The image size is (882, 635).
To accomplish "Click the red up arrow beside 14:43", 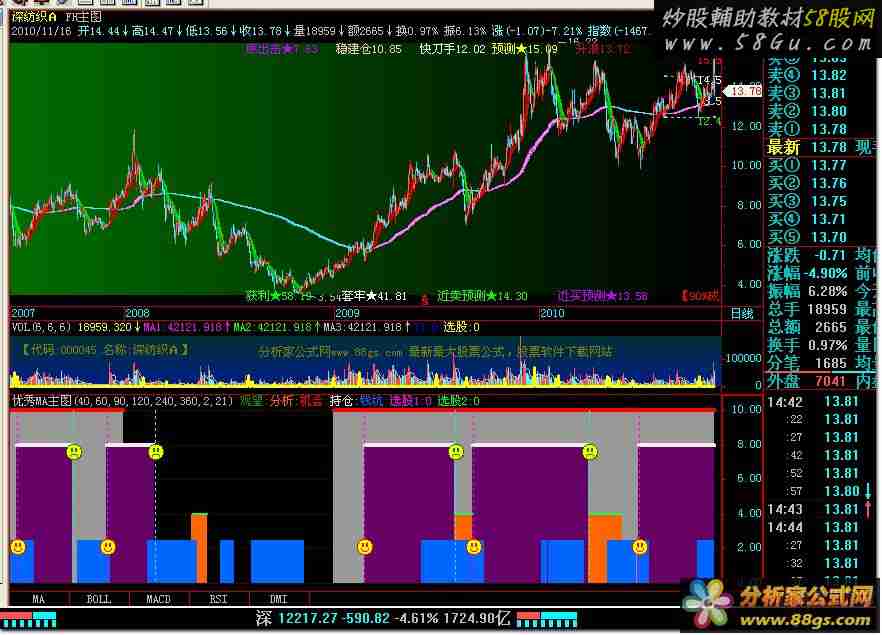I will click(868, 509).
